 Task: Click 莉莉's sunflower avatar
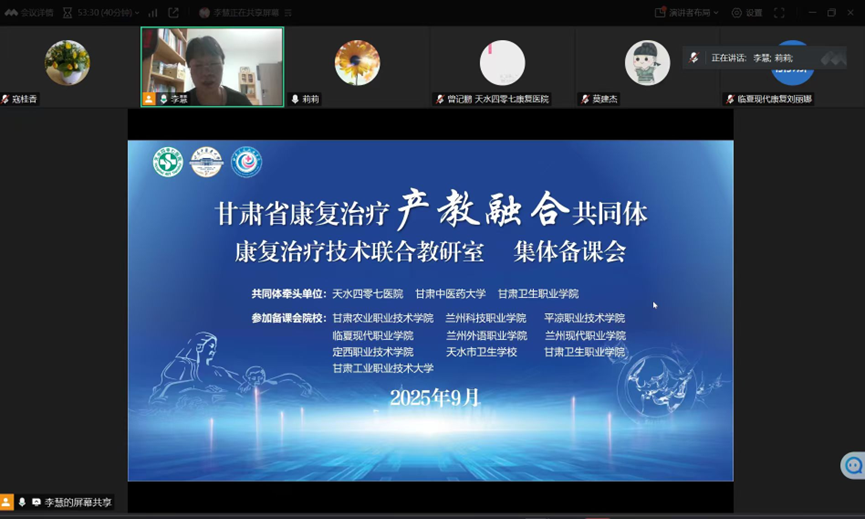pos(357,63)
